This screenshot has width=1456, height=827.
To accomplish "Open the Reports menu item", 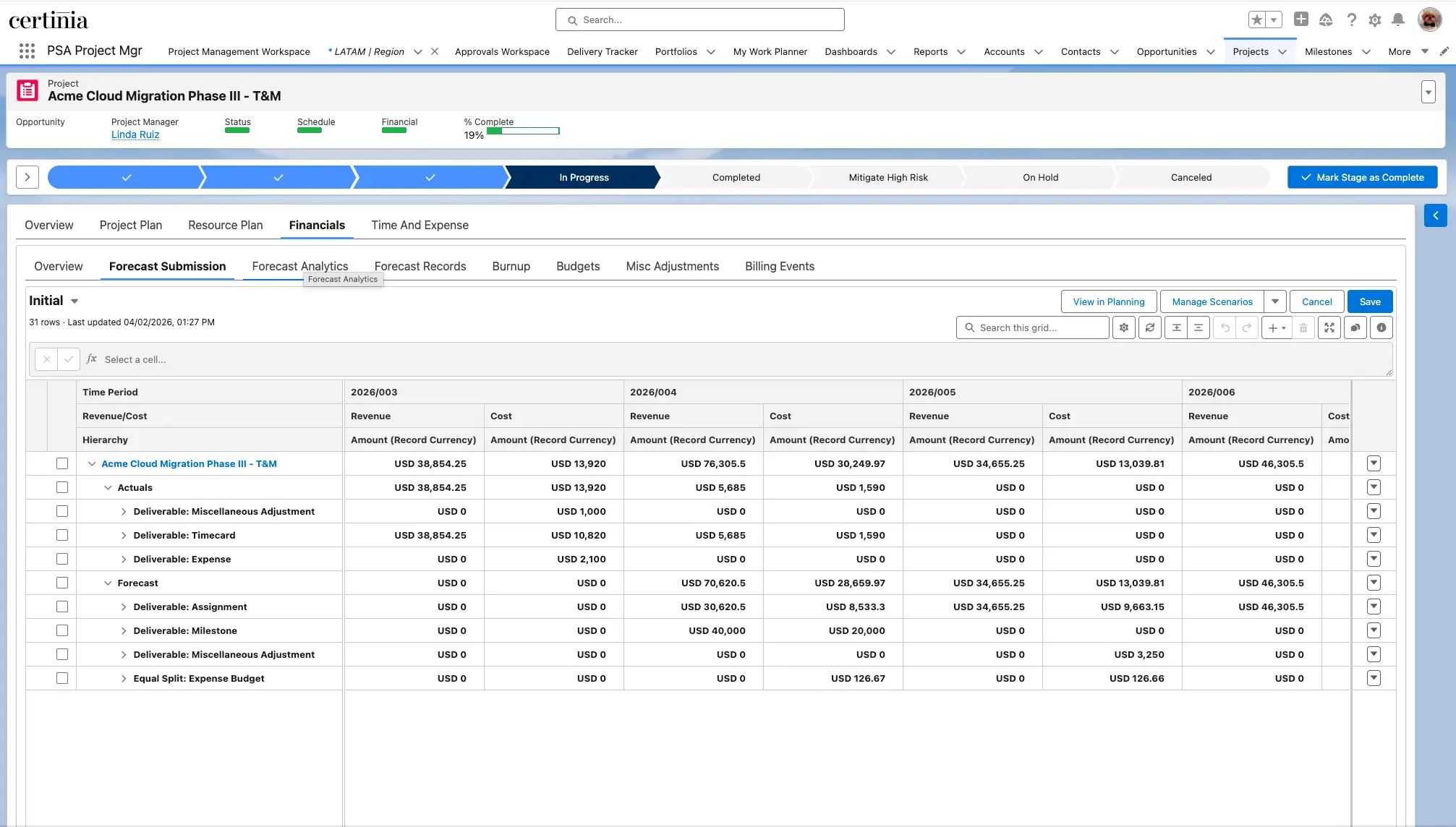I will coord(930,51).
